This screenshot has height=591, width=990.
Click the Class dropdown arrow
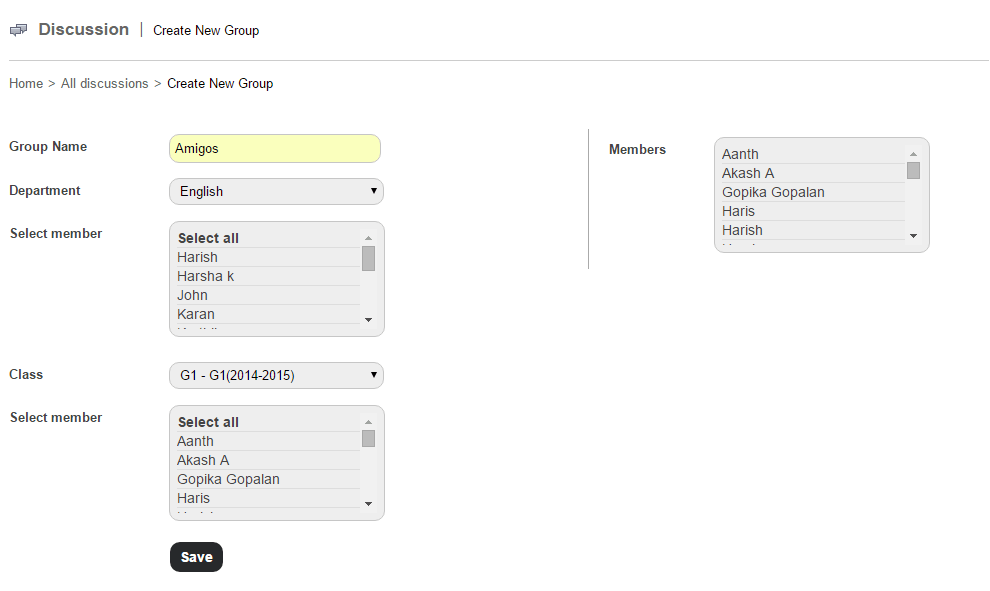373,375
